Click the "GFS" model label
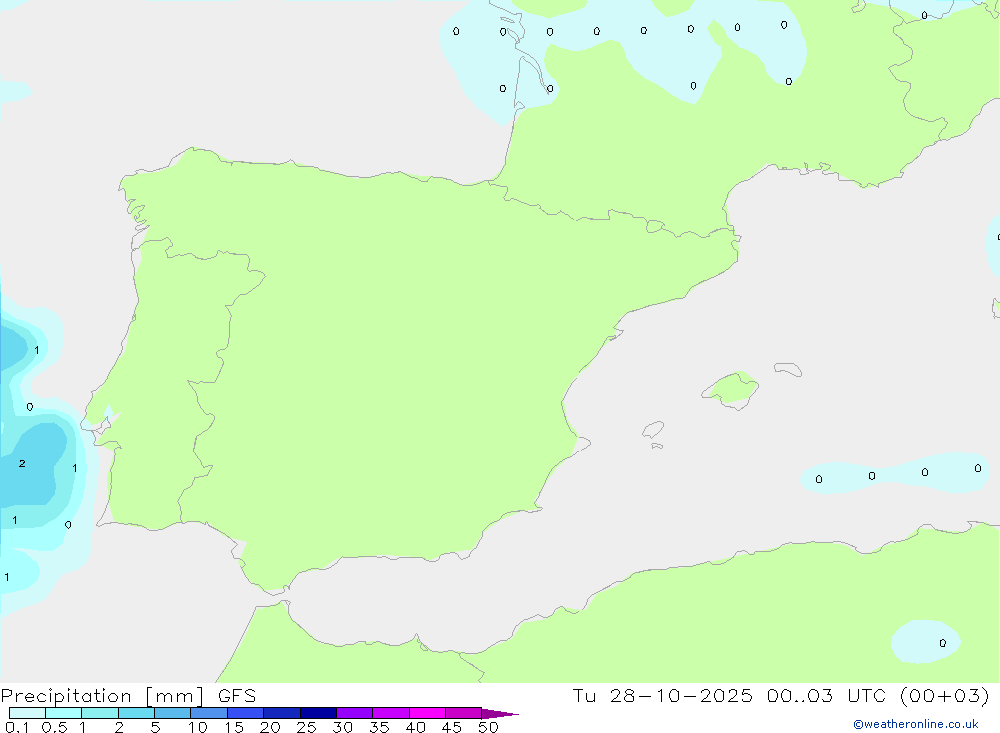 tap(237, 695)
